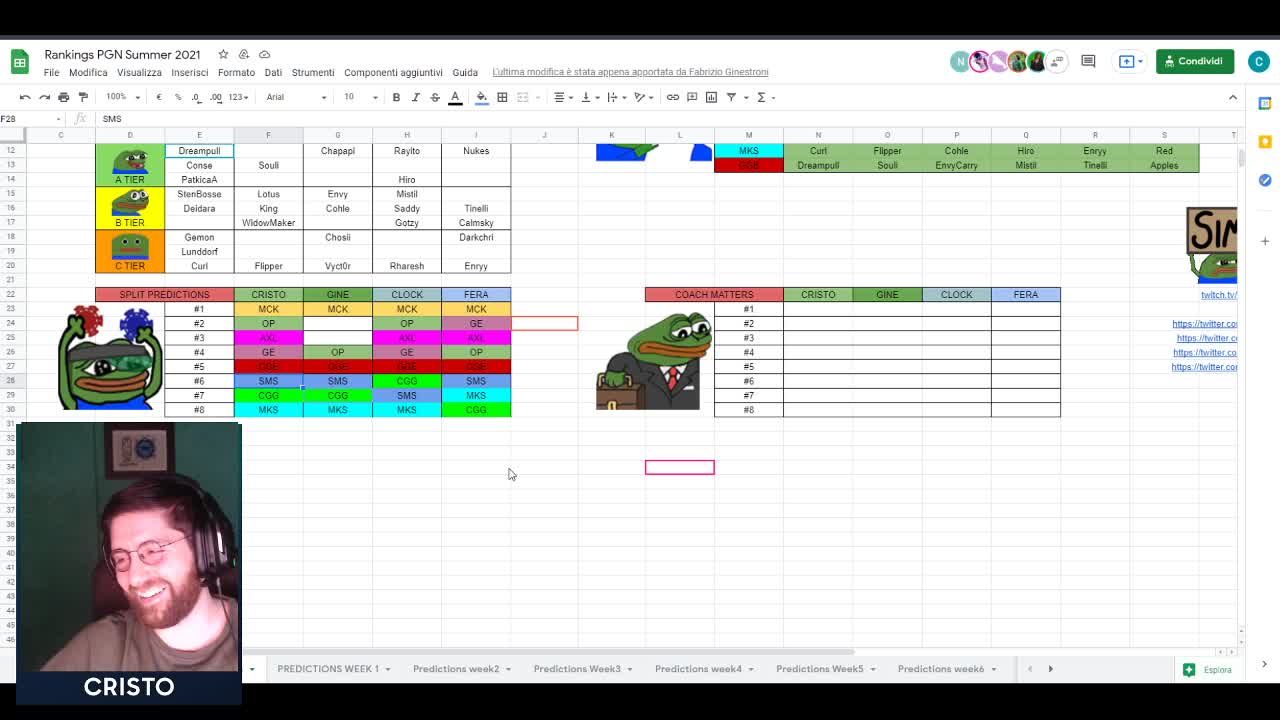Open the twitch.tv link cell
The height and width of the screenshot is (720, 1280).
(x=1219, y=295)
